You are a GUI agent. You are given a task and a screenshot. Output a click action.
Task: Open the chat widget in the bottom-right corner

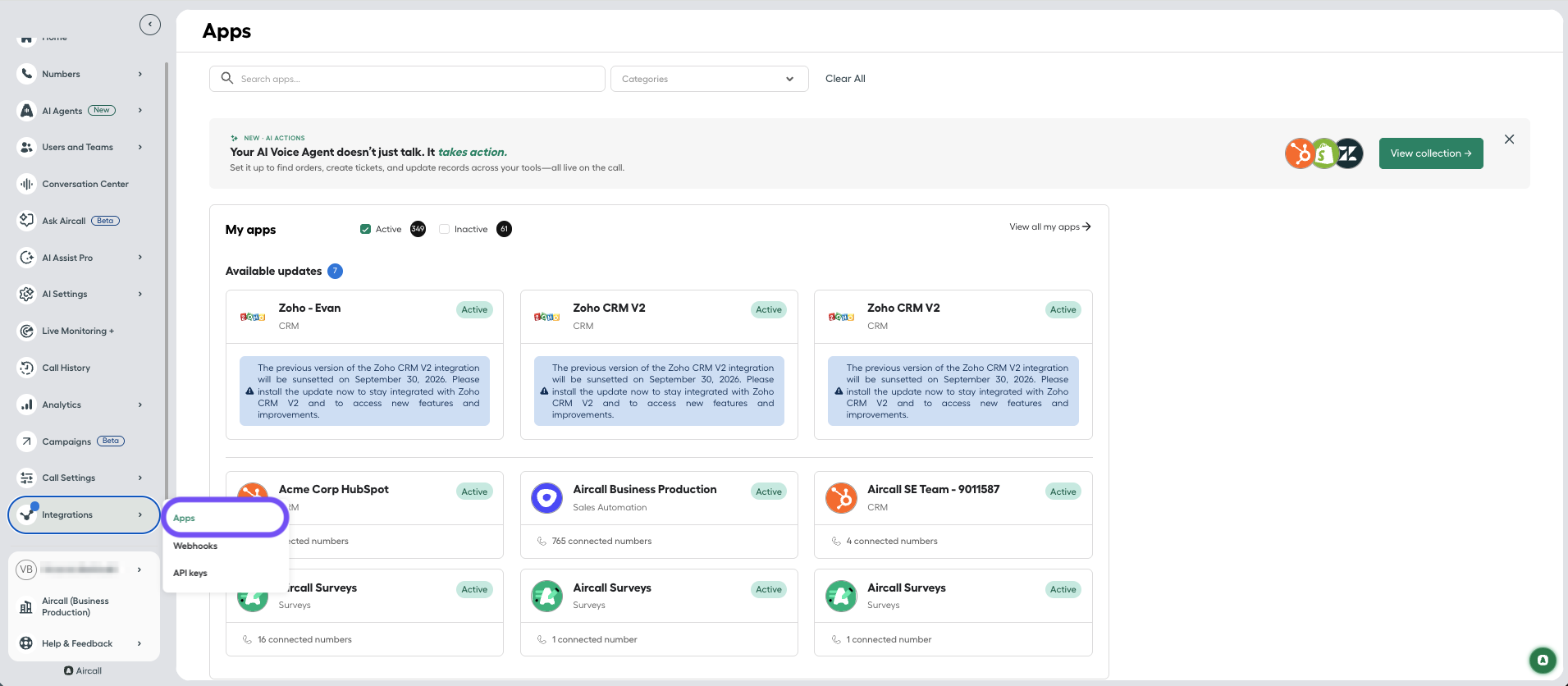(1543, 660)
